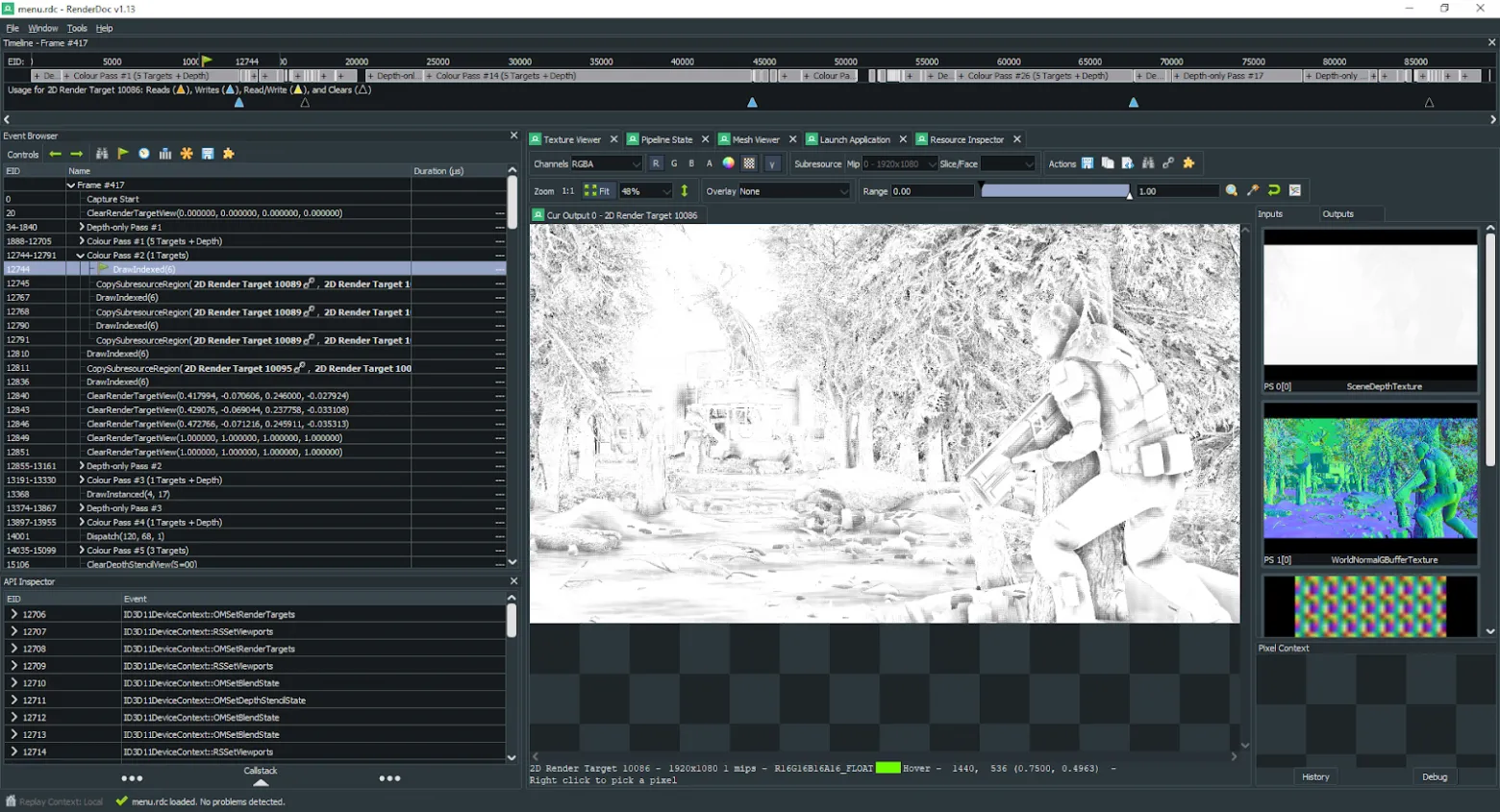
Task: Toggle the A alpha channel button
Action: pyautogui.click(x=710, y=163)
